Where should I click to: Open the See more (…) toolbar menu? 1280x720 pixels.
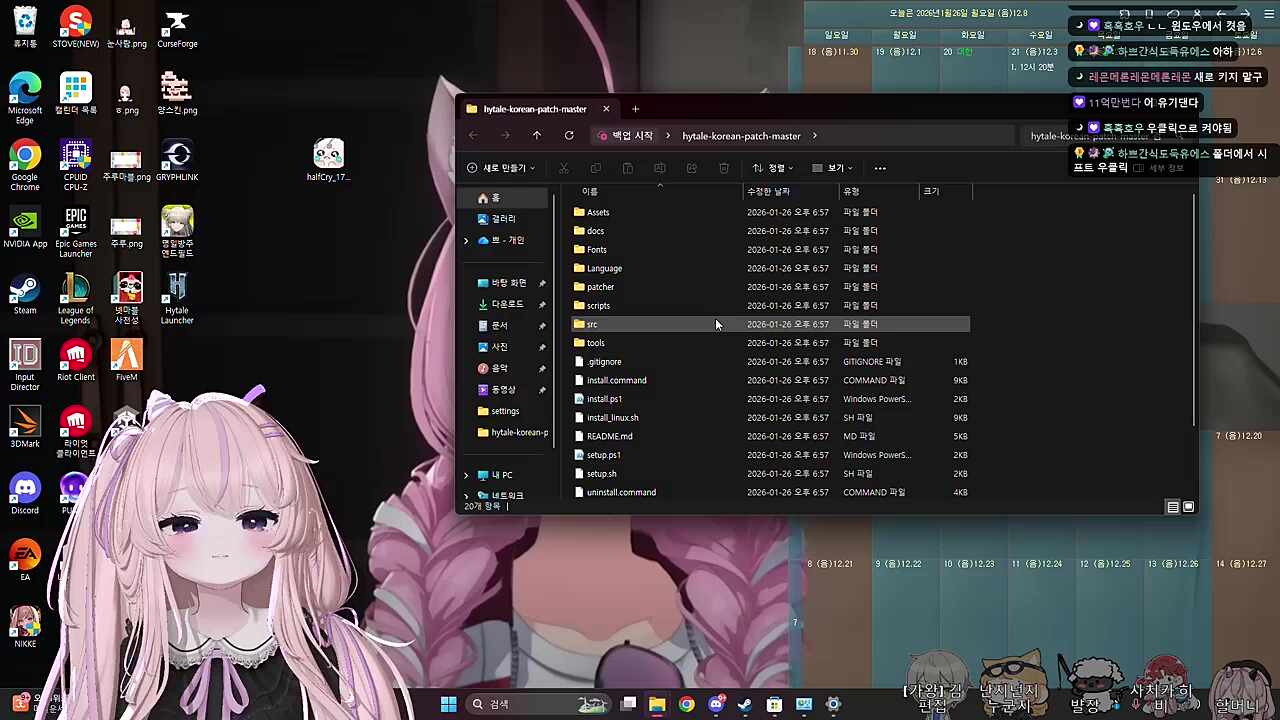point(880,168)
